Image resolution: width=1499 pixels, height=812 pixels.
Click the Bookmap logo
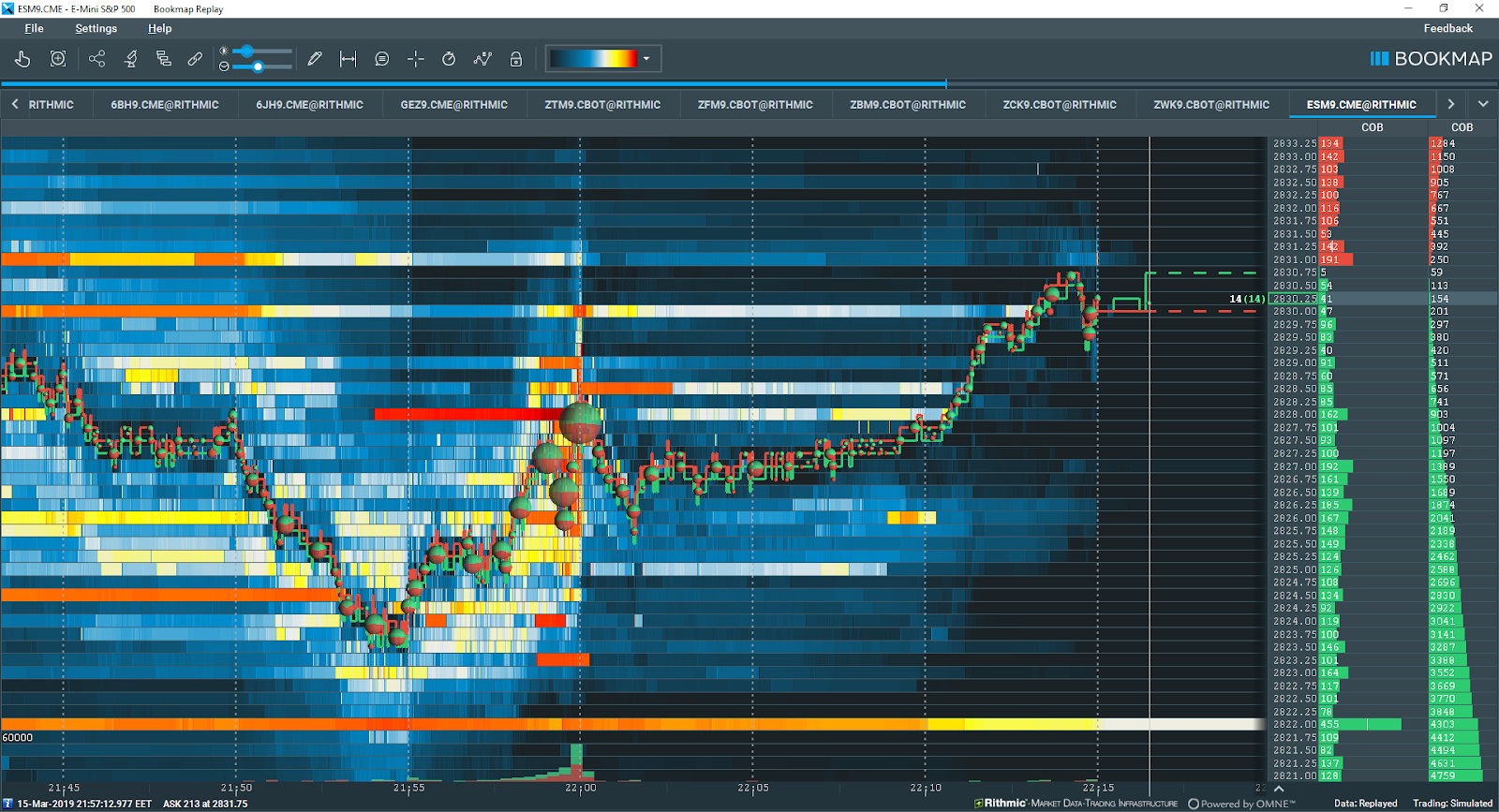click(x=1431, y=59)
